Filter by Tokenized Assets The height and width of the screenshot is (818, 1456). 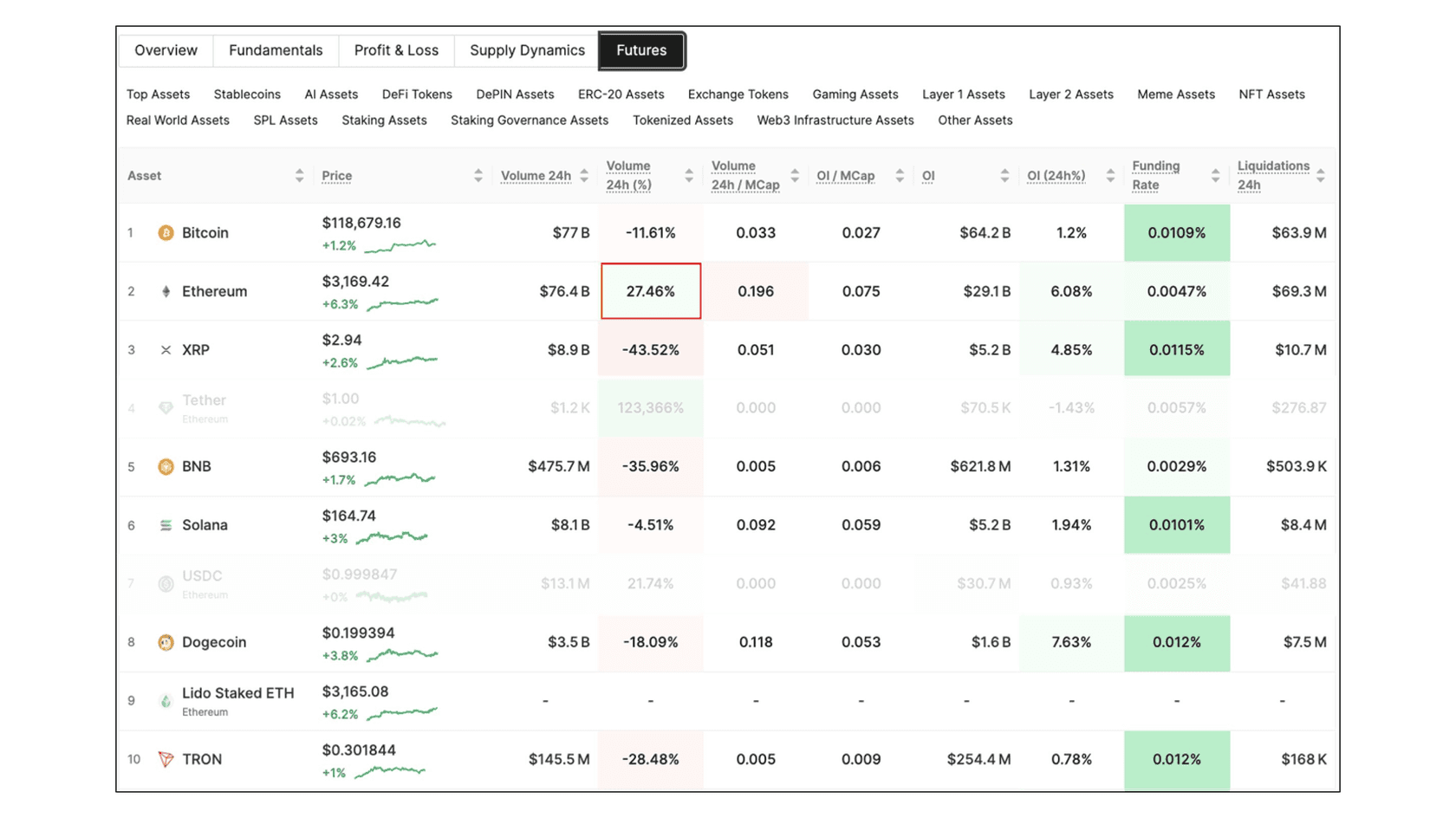[x=683, y=120]
